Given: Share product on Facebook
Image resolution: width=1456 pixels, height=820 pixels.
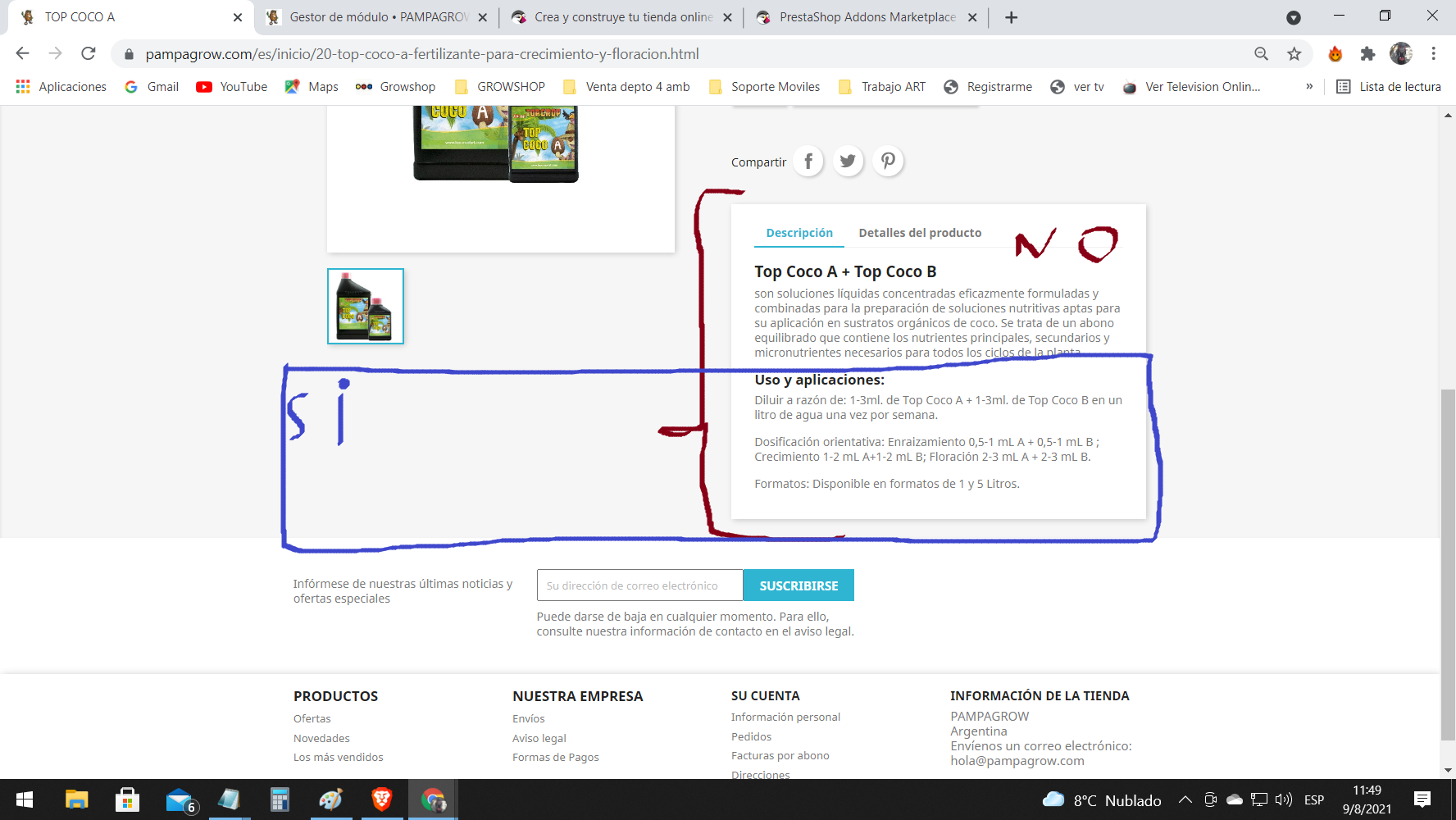Looking at the screenshot, I should tap(808, 162).
